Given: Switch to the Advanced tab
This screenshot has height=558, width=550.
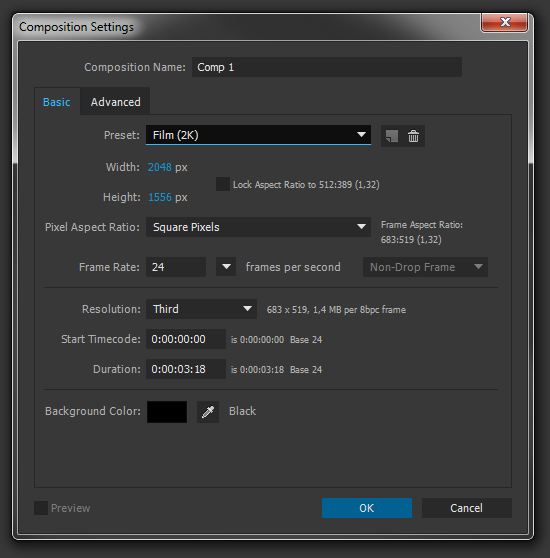Looking at the screenshot, I should (116, 102).
